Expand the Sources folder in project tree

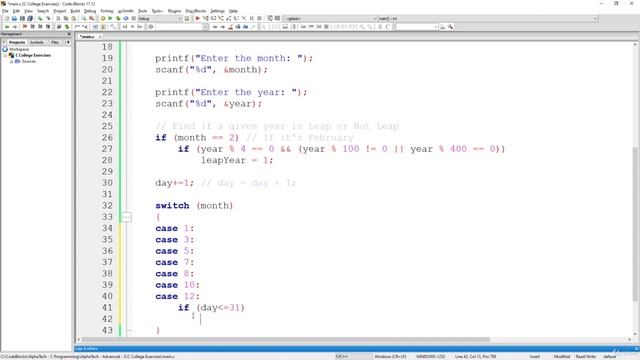click(x=11, y=61)
